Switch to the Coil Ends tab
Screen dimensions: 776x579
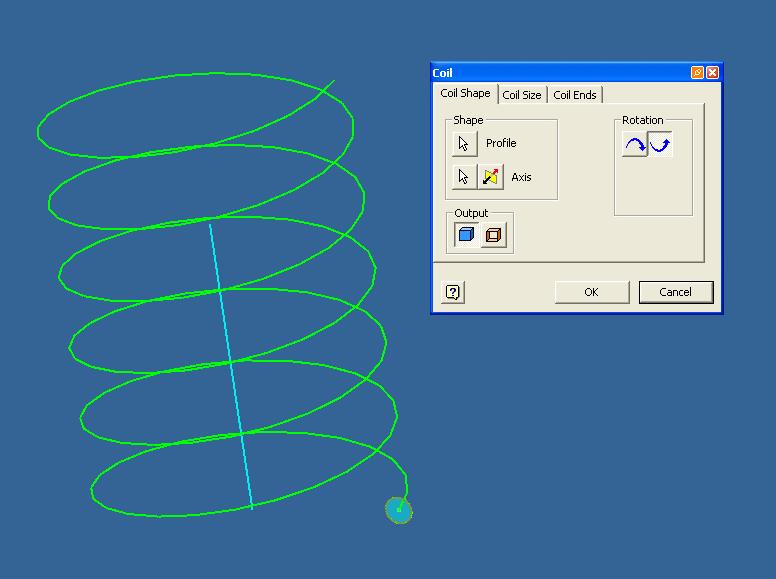pos(575,95)
